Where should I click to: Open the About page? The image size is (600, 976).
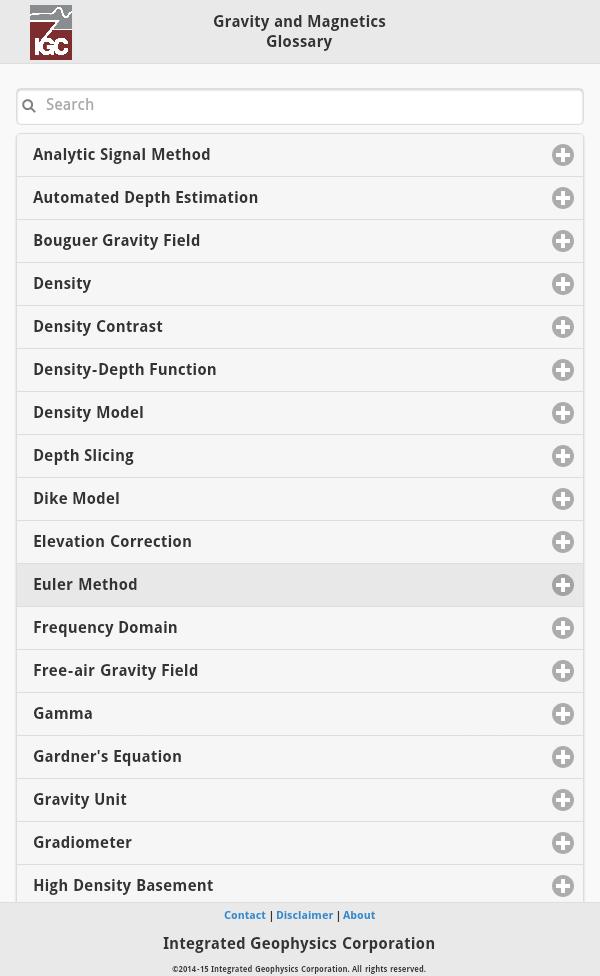pyautogui.click(x=359, y=915)
